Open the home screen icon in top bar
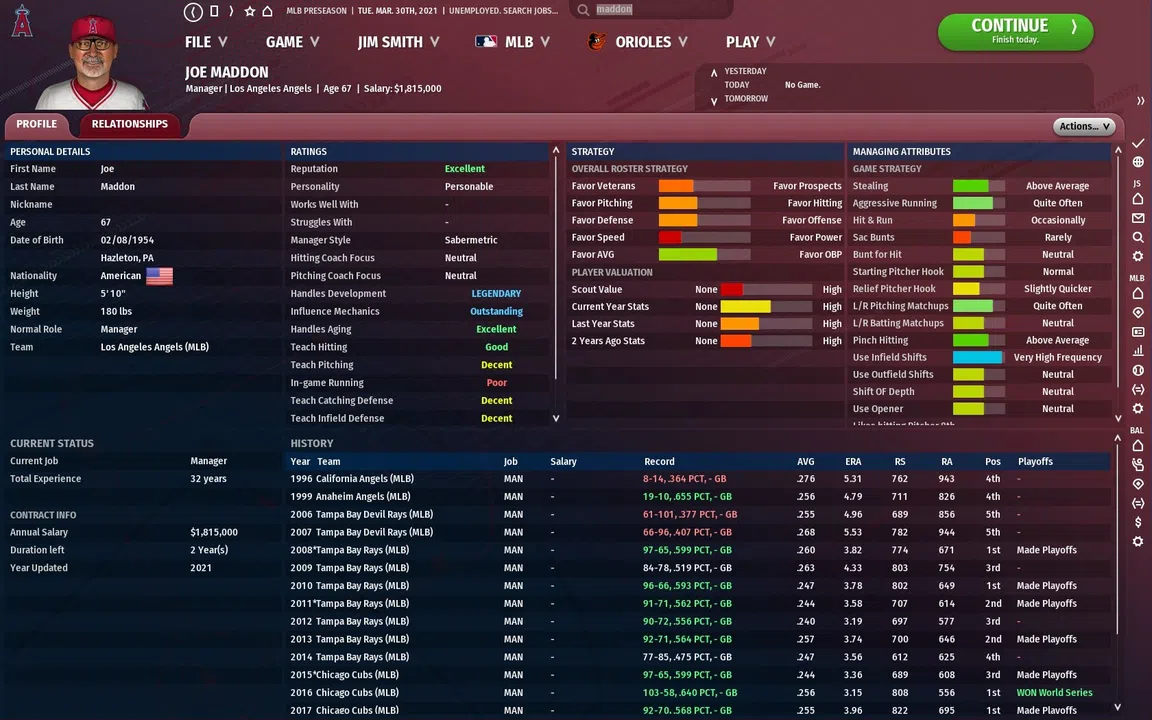Screen dimensions: 1152x720 tap(268, 11)
